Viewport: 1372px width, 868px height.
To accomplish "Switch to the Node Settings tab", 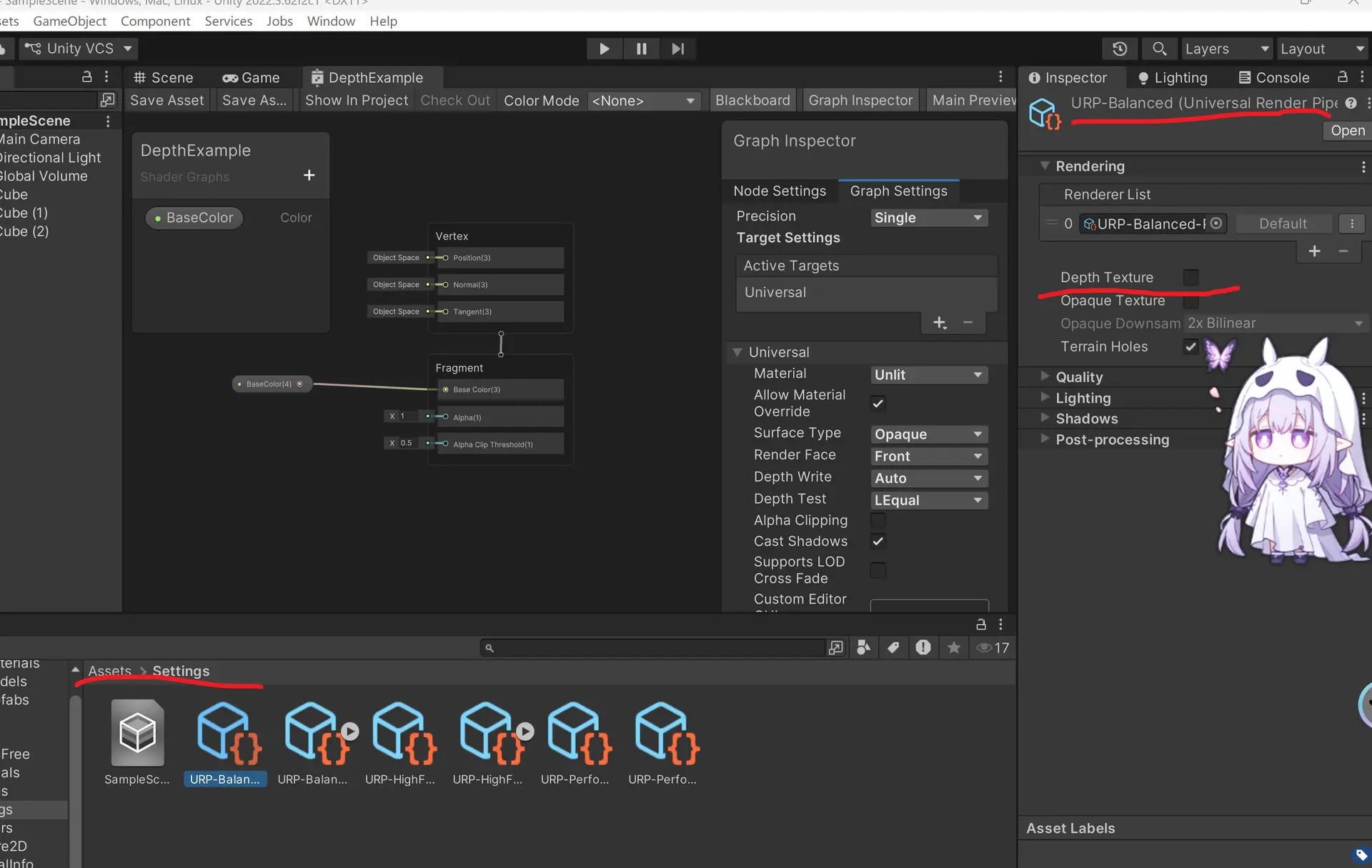I will click(x=780, y=191).
